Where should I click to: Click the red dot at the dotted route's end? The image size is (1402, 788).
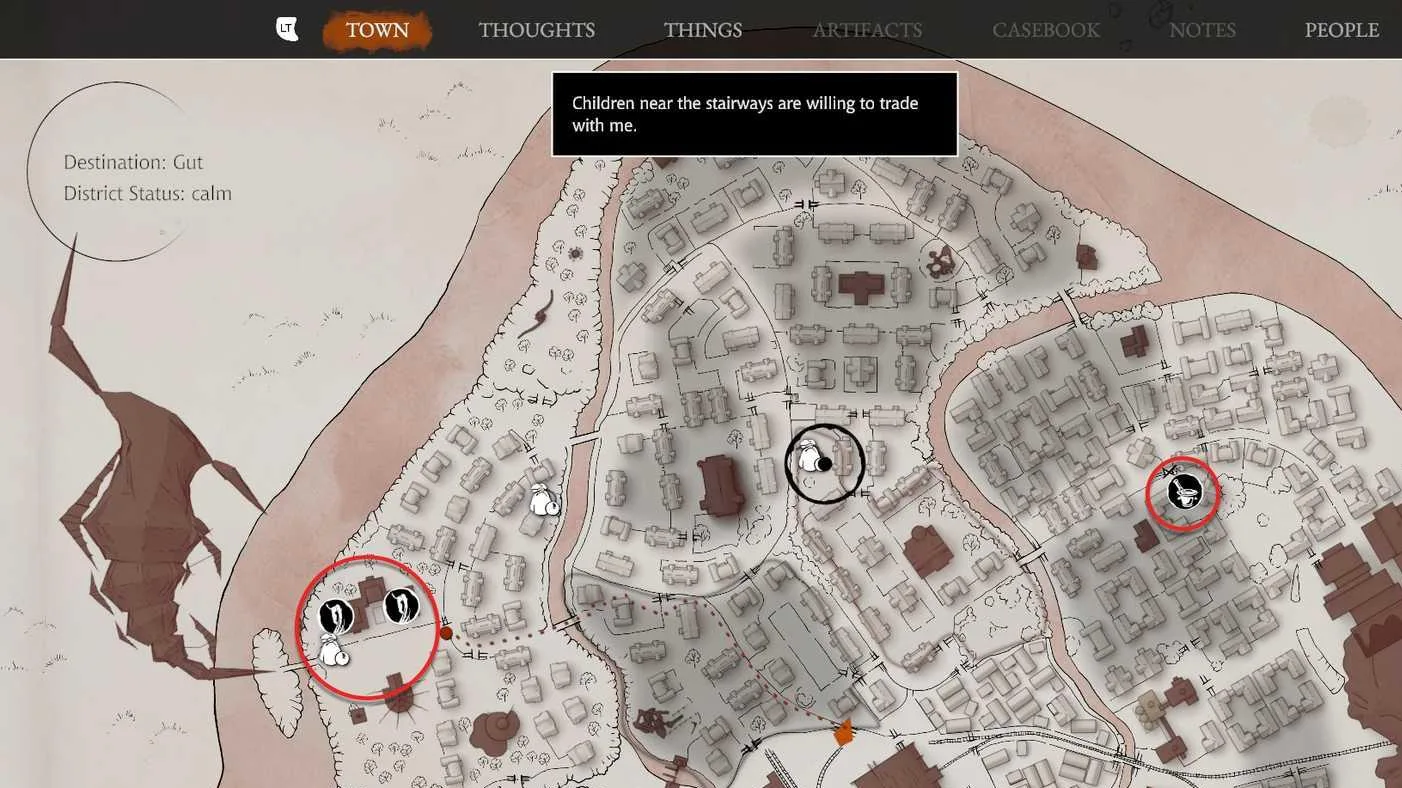pyautogui.click(x=446, y=633)
